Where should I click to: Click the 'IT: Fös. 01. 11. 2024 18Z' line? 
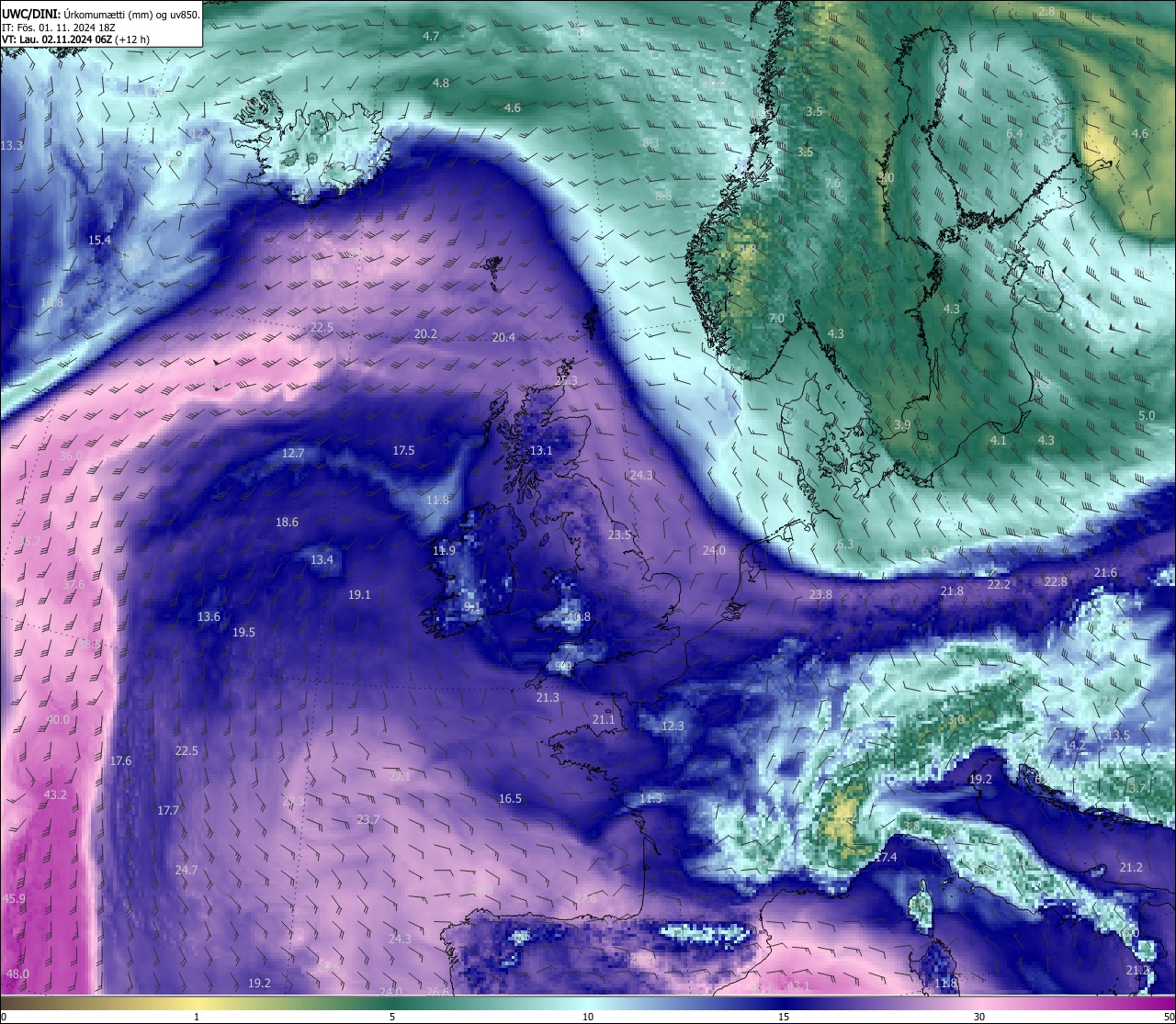click(59, 28)
